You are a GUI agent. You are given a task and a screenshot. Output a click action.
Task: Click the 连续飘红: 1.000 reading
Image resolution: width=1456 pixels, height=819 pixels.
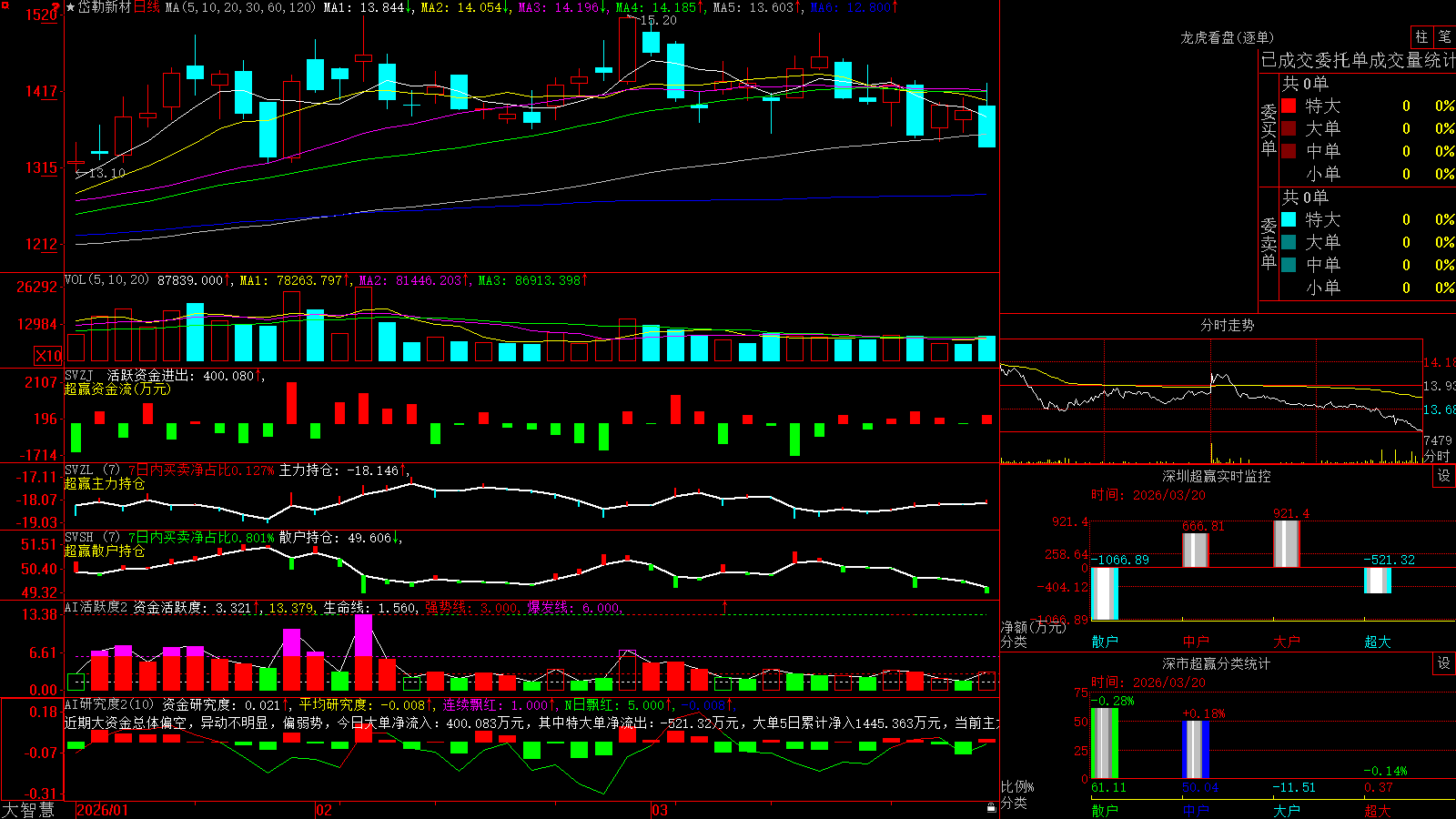point(499,704)
